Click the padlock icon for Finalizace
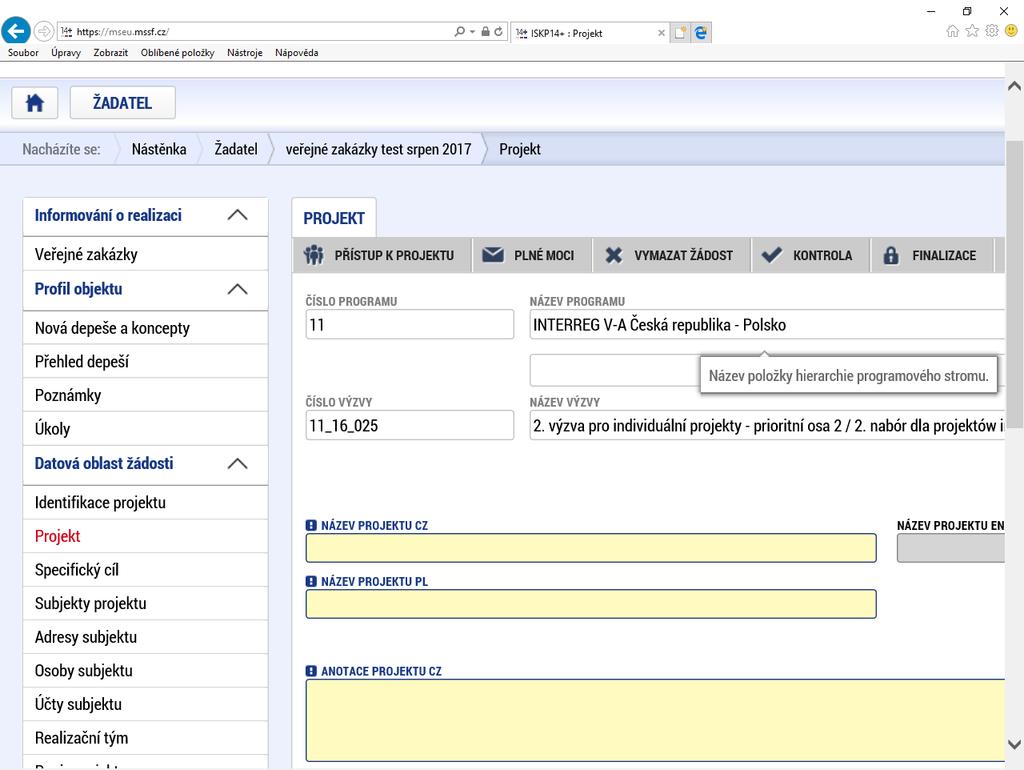The image size is (1024, 770). pyautogui.click(x=891, y=255)
